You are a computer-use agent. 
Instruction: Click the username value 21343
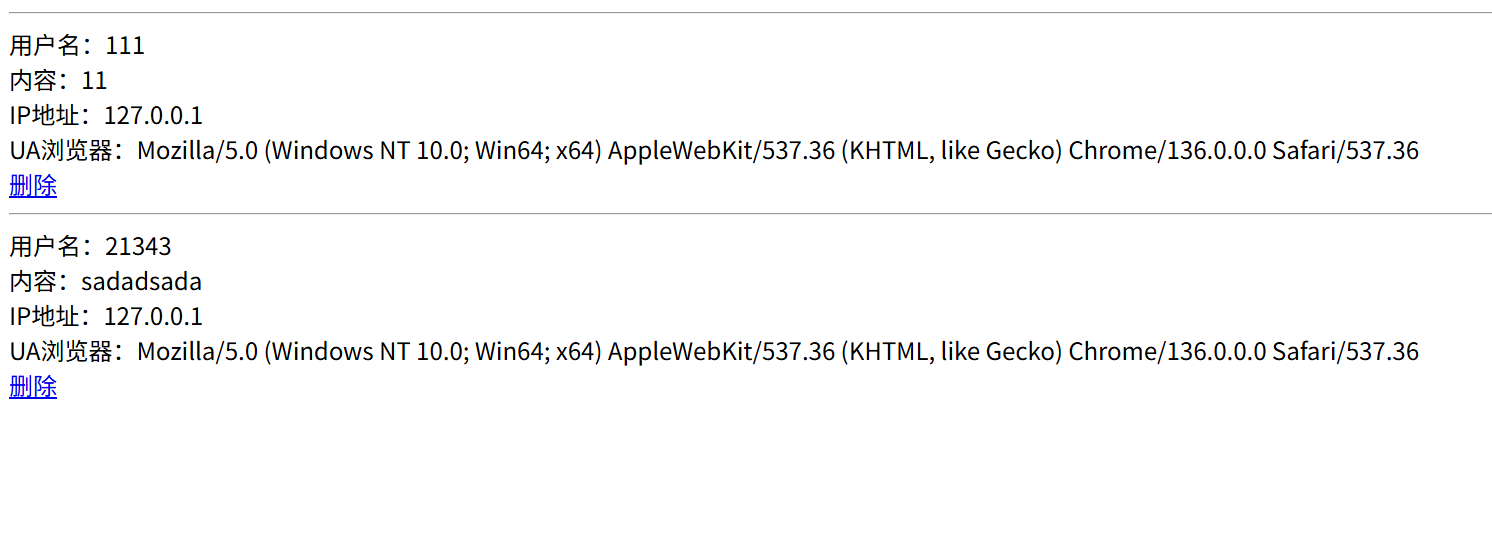click(138, 247)
